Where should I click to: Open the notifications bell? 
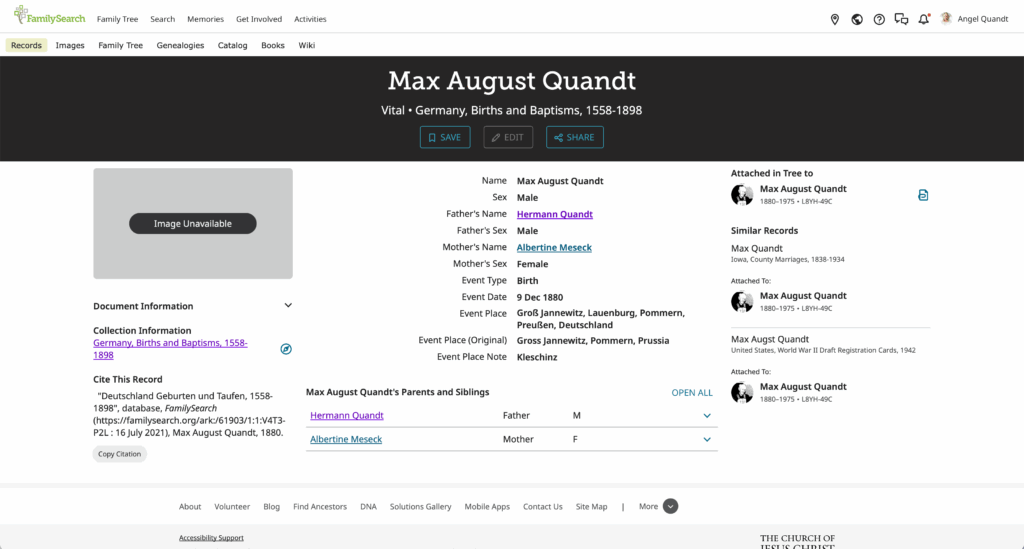[x=923, y=20]
